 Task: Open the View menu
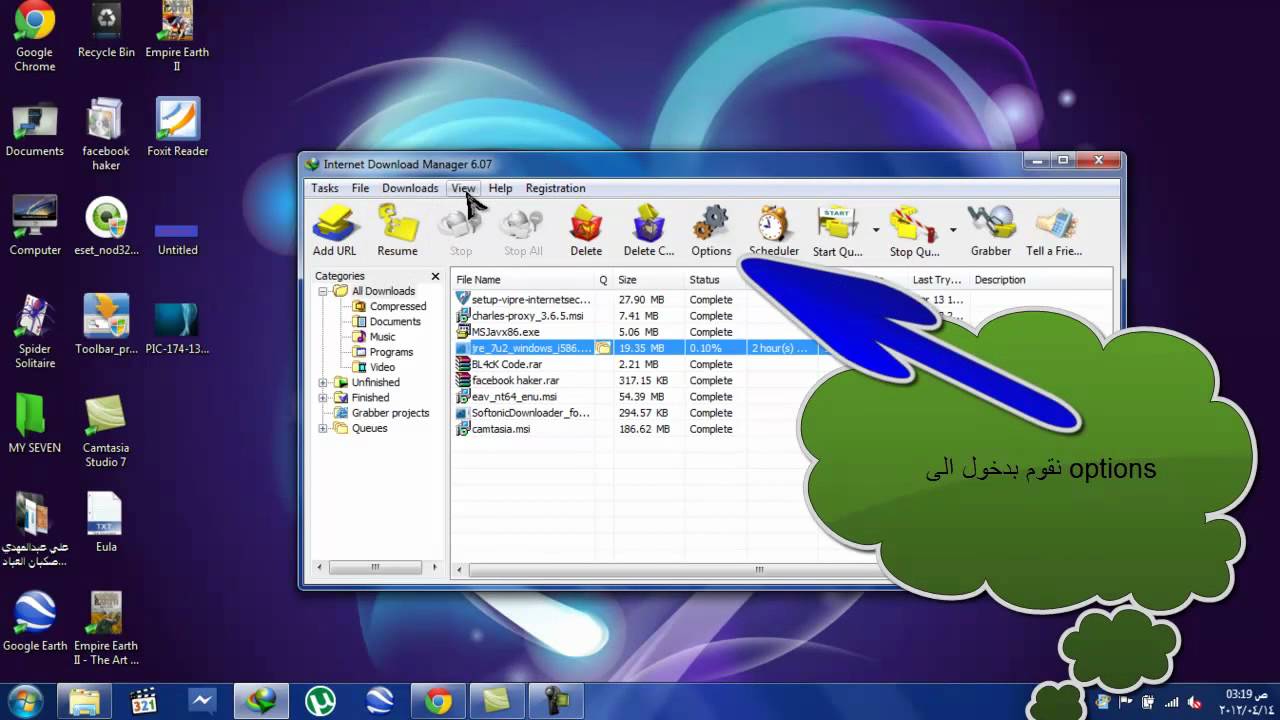[463, 188]
